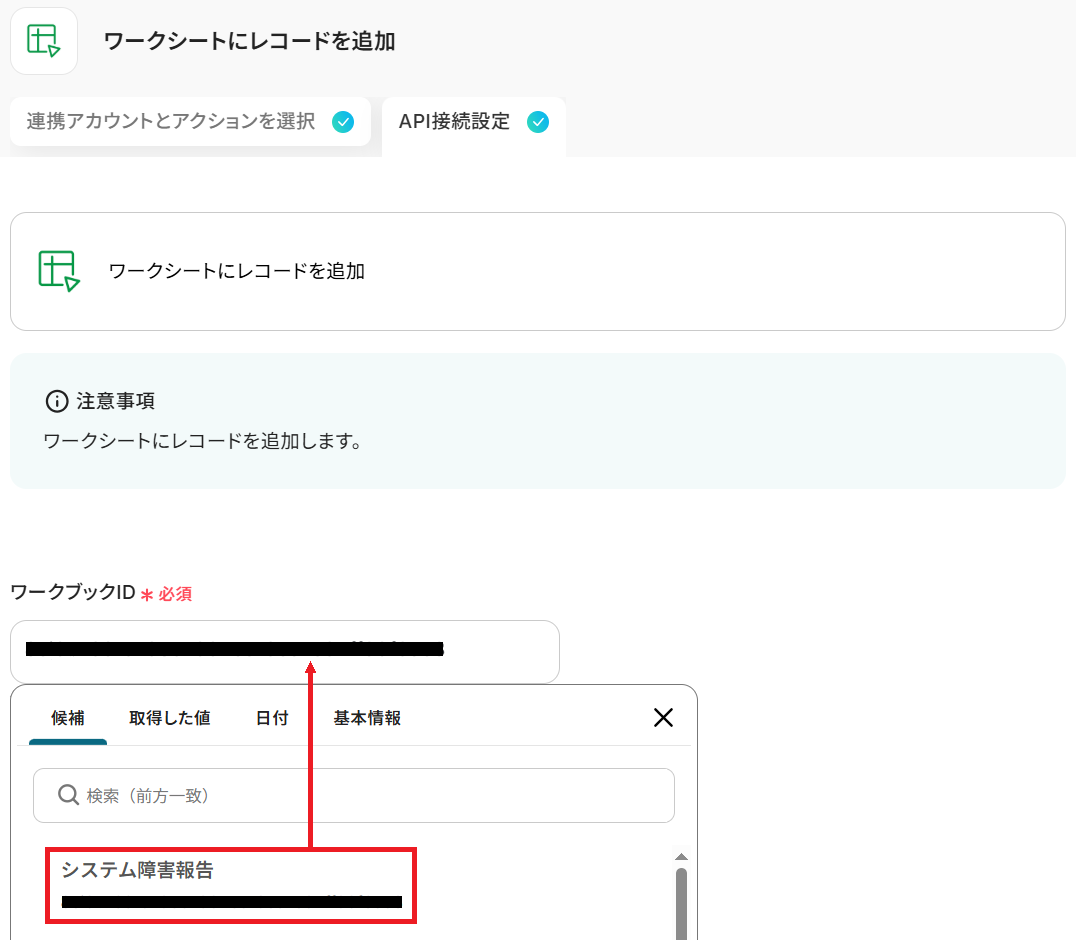
Task: Click the scrollbar up arrow in the candidate list
Action: [681, 857]
